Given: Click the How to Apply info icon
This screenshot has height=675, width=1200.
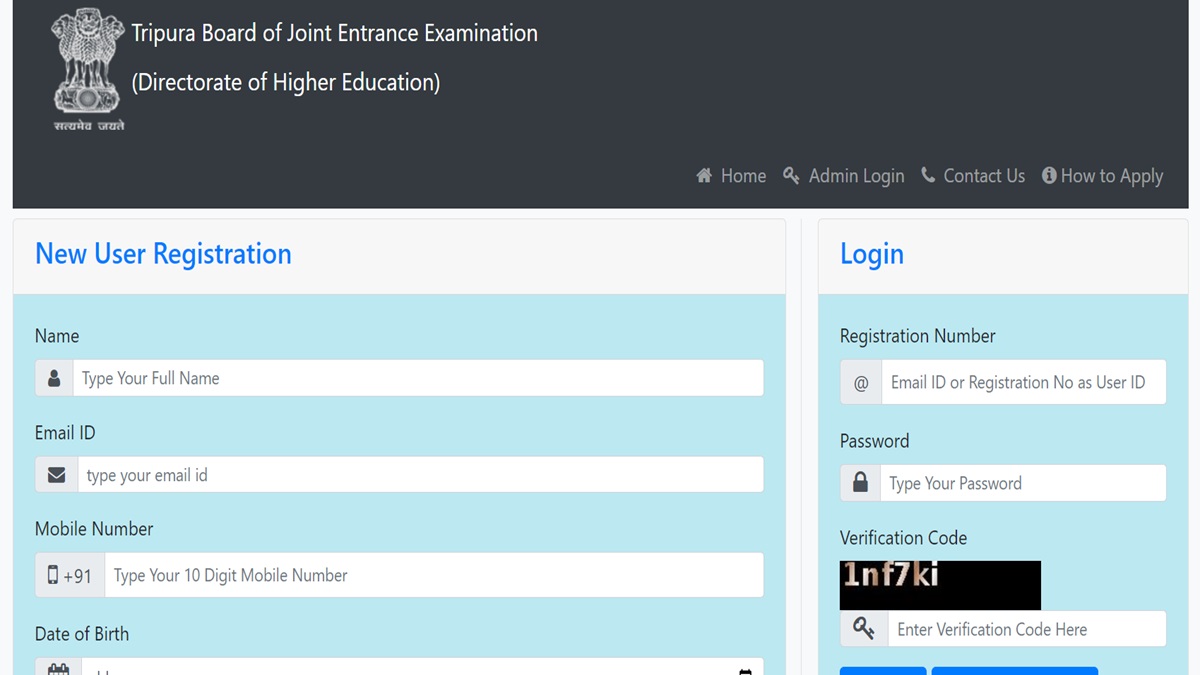Looking at the screenshot, I should (1049, 176).
